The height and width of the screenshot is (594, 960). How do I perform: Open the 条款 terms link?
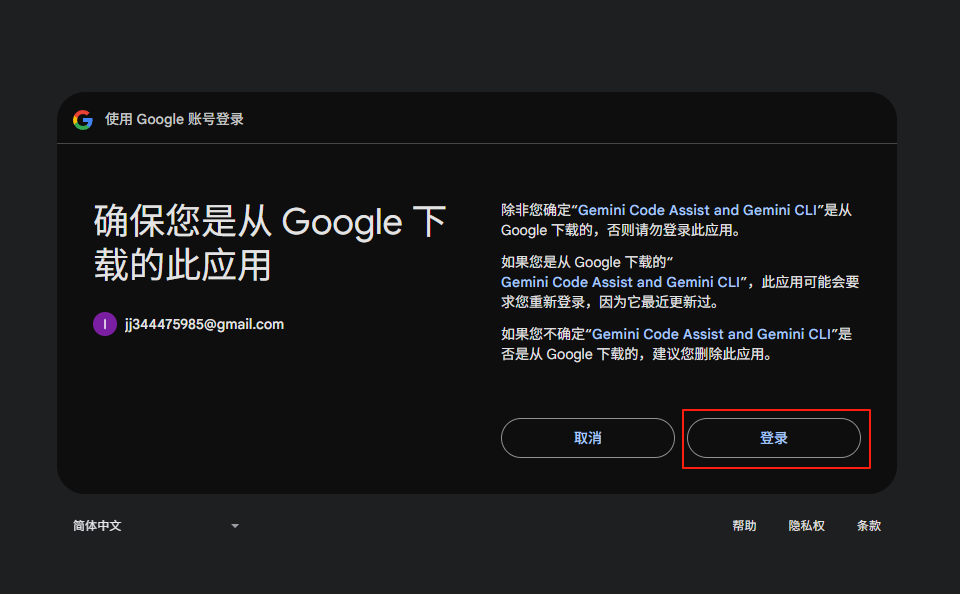pyautogui.click(x=869, y=525)
